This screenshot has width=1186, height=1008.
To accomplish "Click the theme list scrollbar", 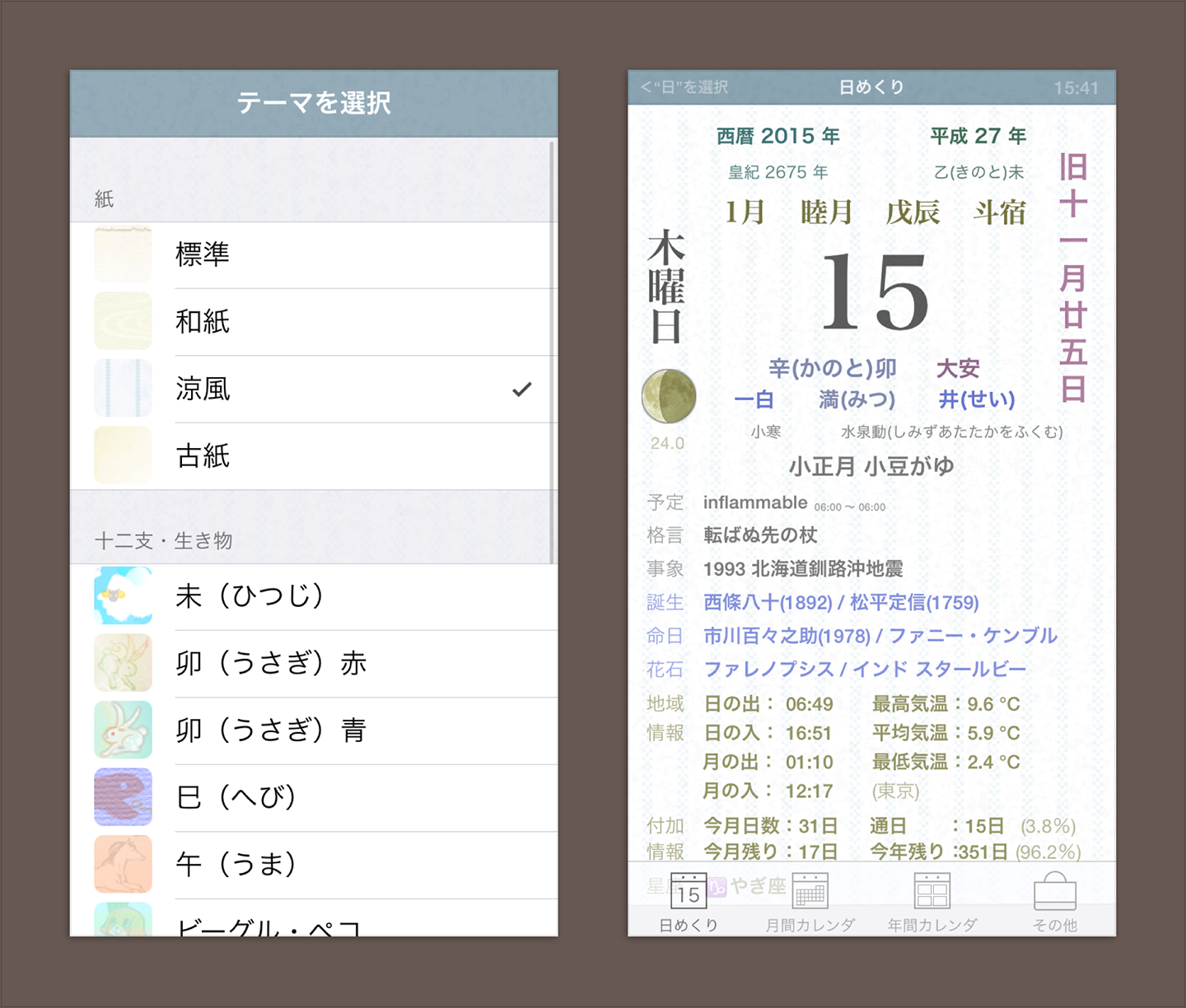I will click(x=552, y=354).
